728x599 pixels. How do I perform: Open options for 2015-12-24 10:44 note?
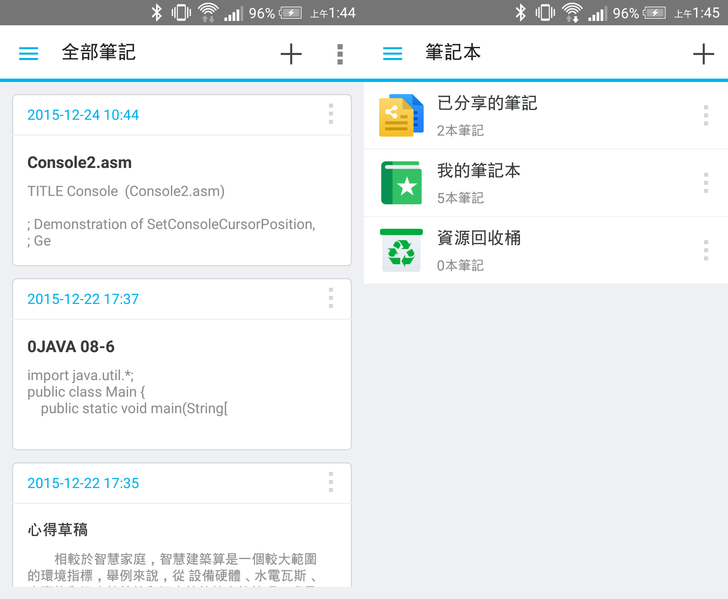click(x=331, y=114)
